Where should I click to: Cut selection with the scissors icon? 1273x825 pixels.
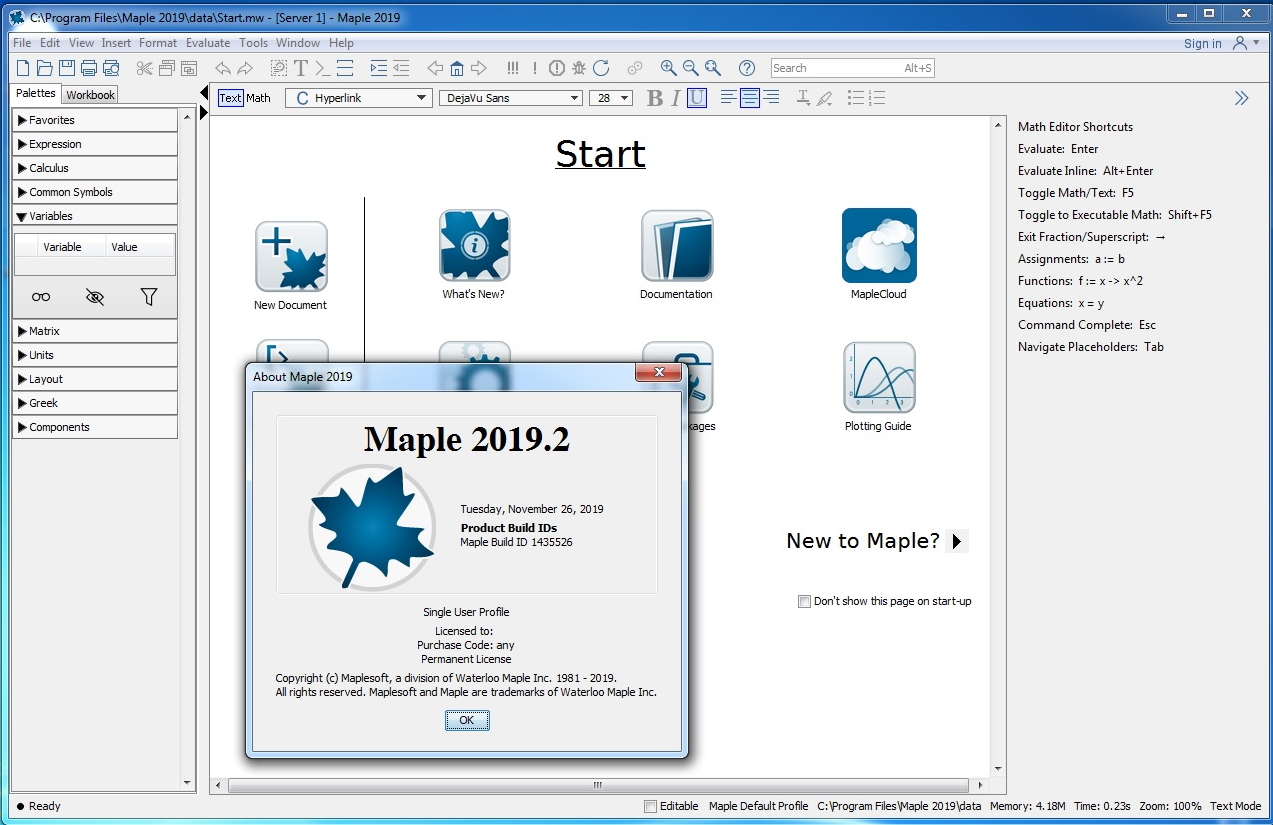coord(145,68)
